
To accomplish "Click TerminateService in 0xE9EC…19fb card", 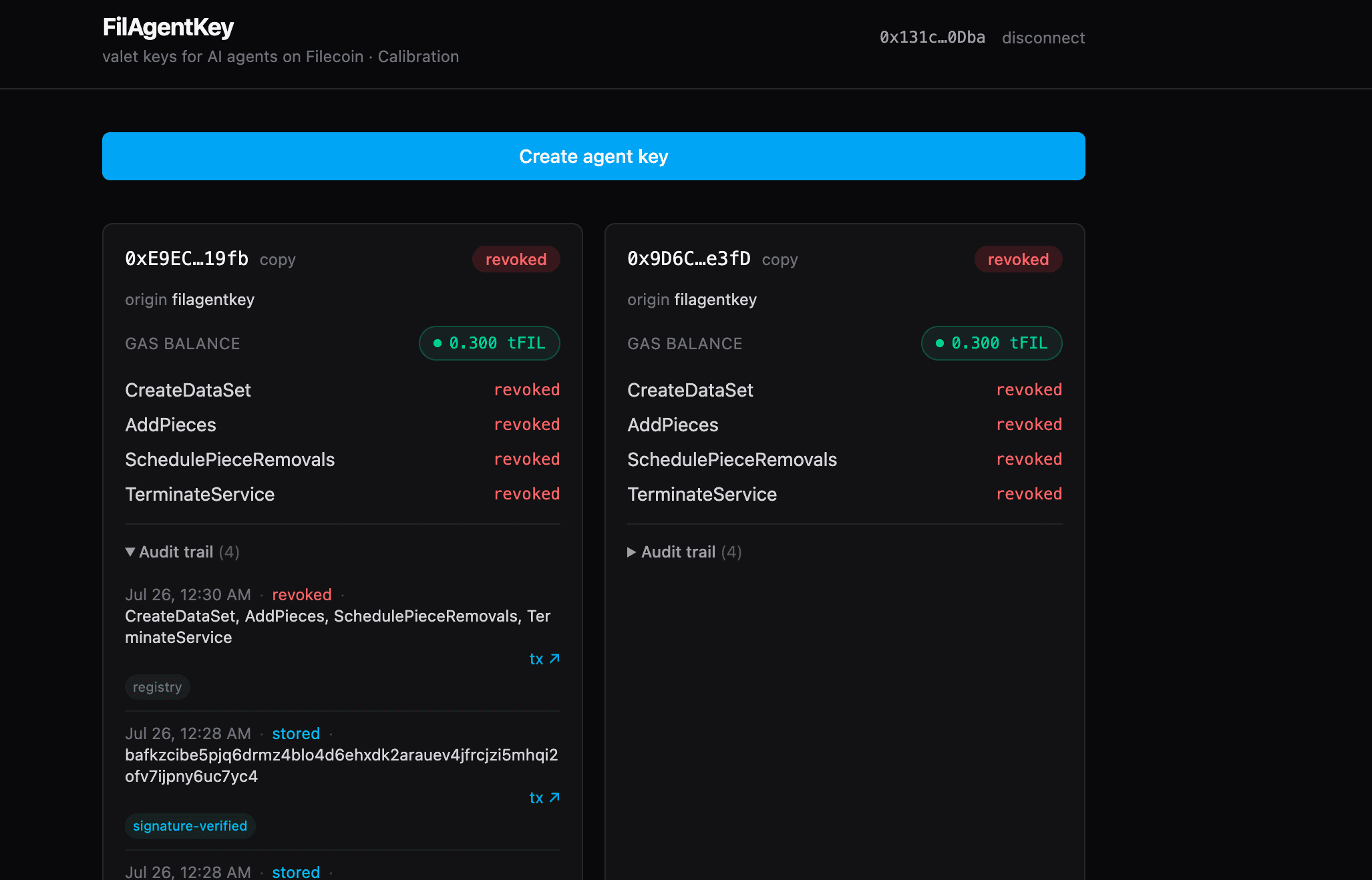I will [200, 495].
